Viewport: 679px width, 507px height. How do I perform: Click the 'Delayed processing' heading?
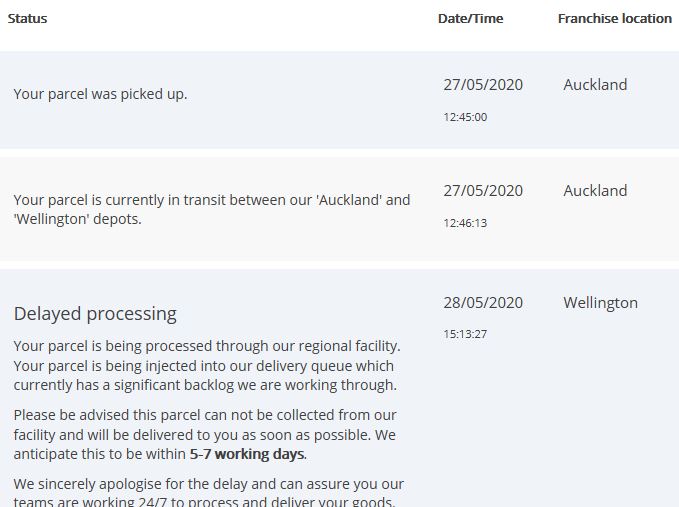(x=95, y=314)
